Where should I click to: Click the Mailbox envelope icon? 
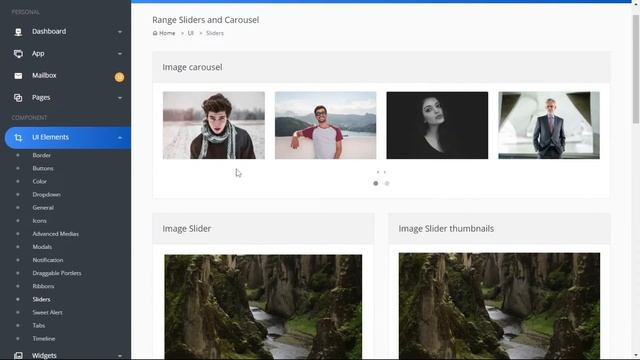[18, 76]
